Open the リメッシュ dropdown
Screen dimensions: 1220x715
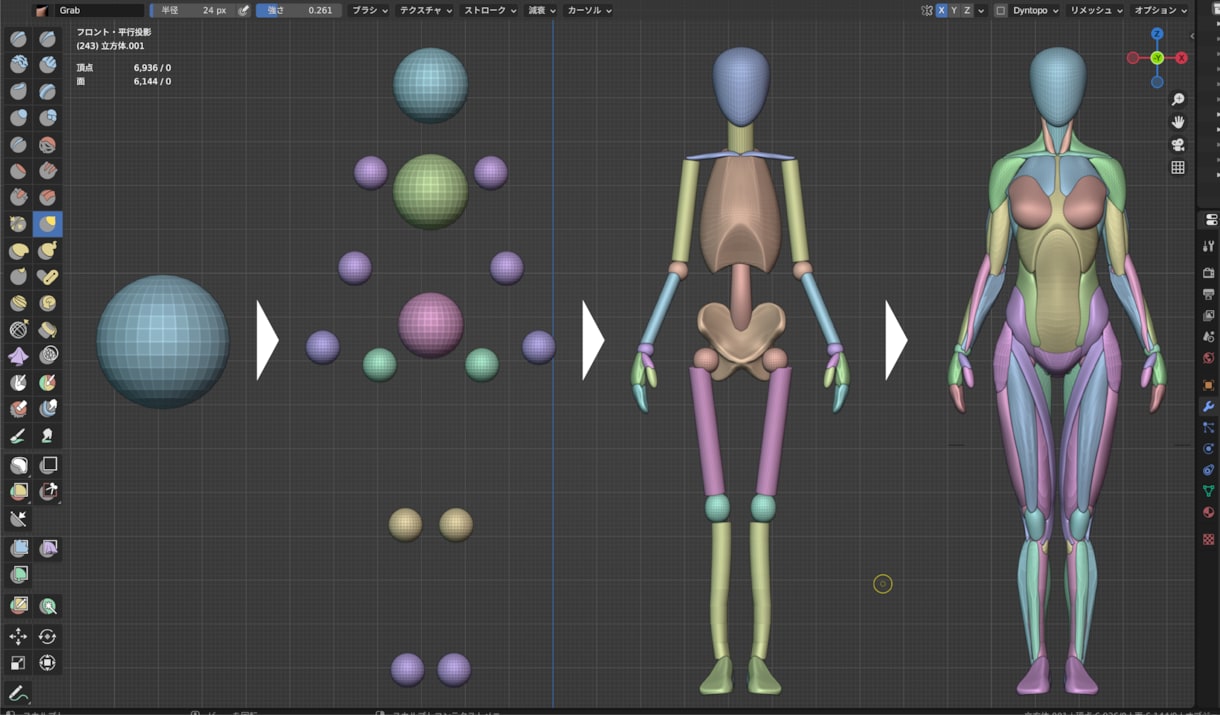pos(1095,10)
